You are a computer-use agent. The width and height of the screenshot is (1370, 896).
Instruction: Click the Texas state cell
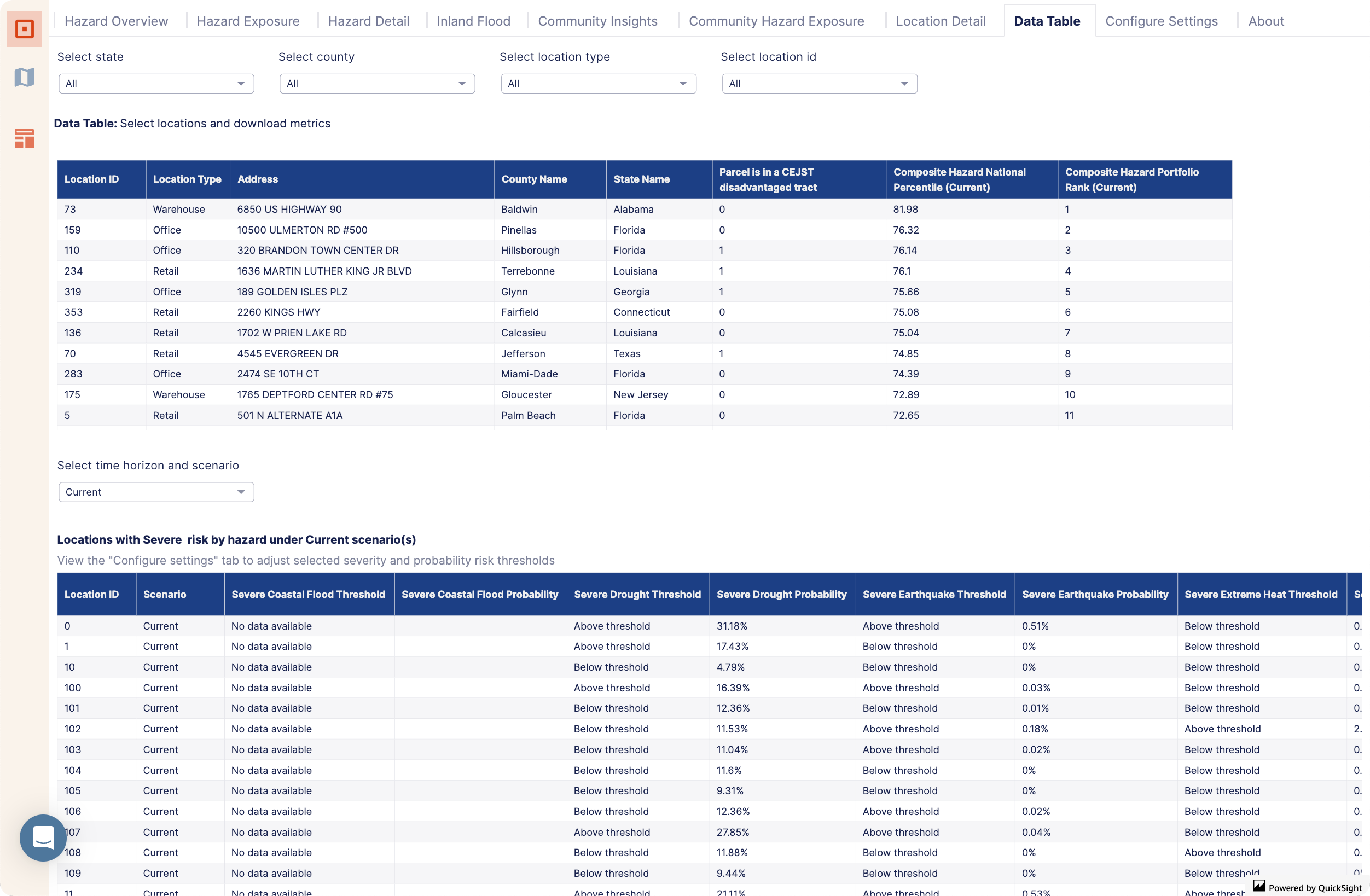[x=659, y=354]
